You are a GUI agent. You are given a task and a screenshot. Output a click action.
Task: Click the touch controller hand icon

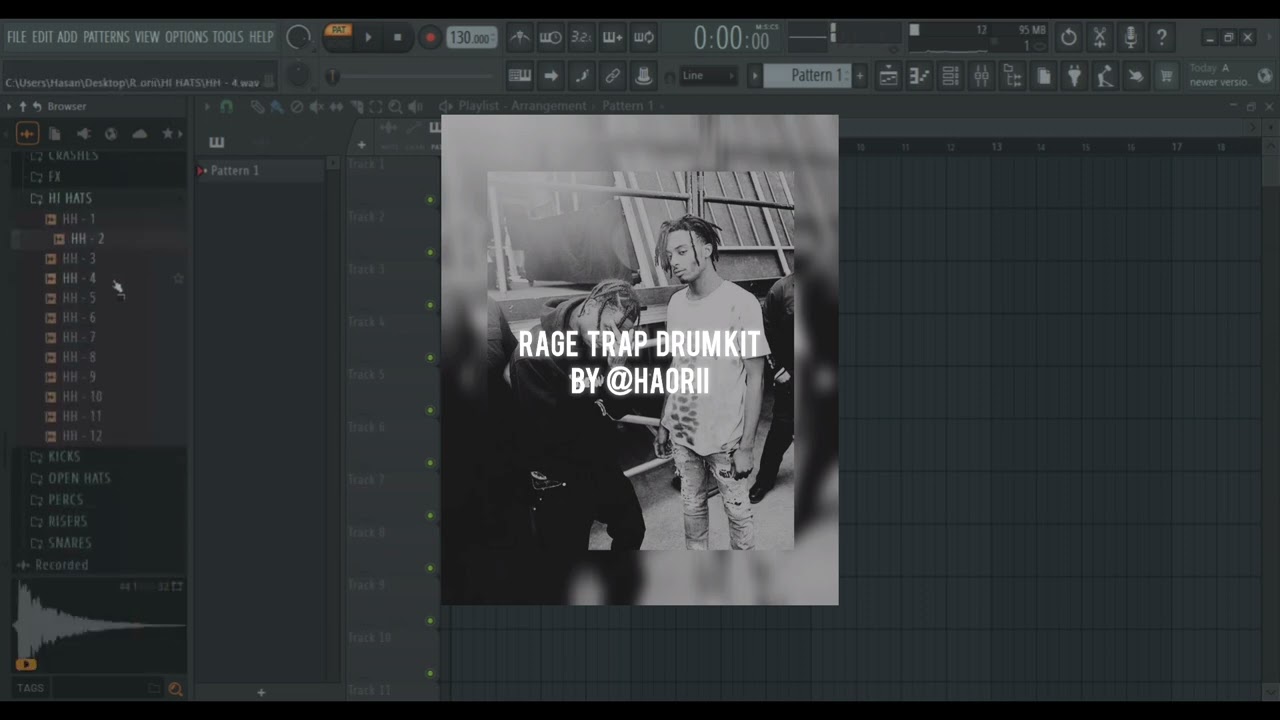(x=1136, y=76)
